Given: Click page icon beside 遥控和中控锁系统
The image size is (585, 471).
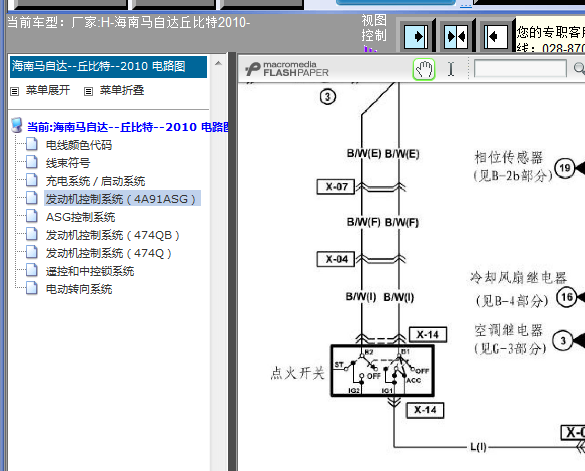Looking at the screenshot, I should [32, 269].
